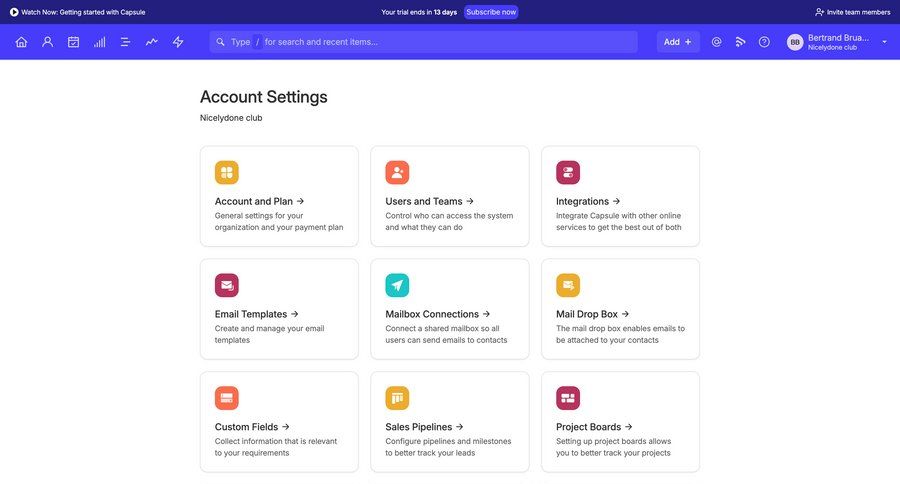Image resolution: width=900 pixels, height=484 pixels.
Task: Open the Sales pipeline bar chart icon
Action: coord(100,42)
